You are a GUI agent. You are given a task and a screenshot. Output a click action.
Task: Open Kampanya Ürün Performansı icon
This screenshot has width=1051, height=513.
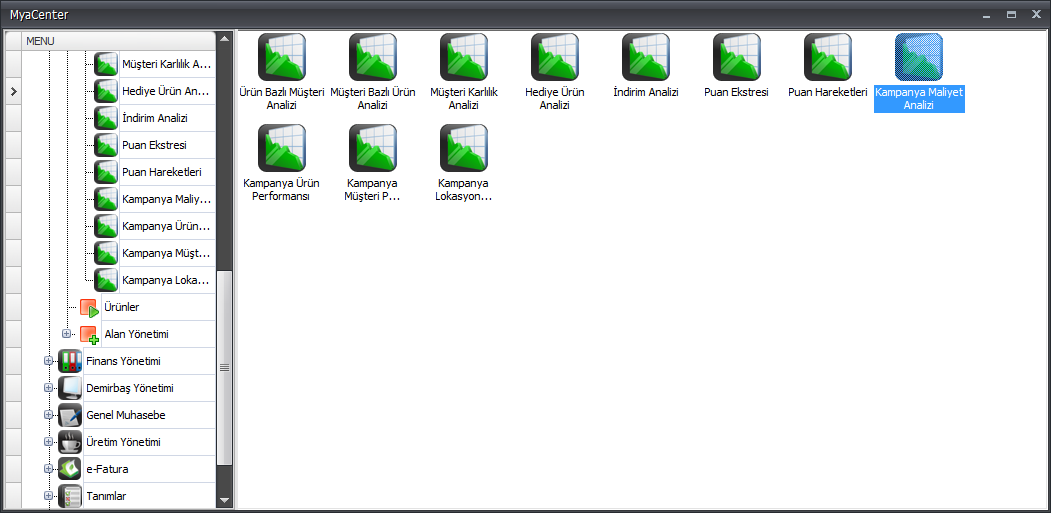[x=282, y=148]
